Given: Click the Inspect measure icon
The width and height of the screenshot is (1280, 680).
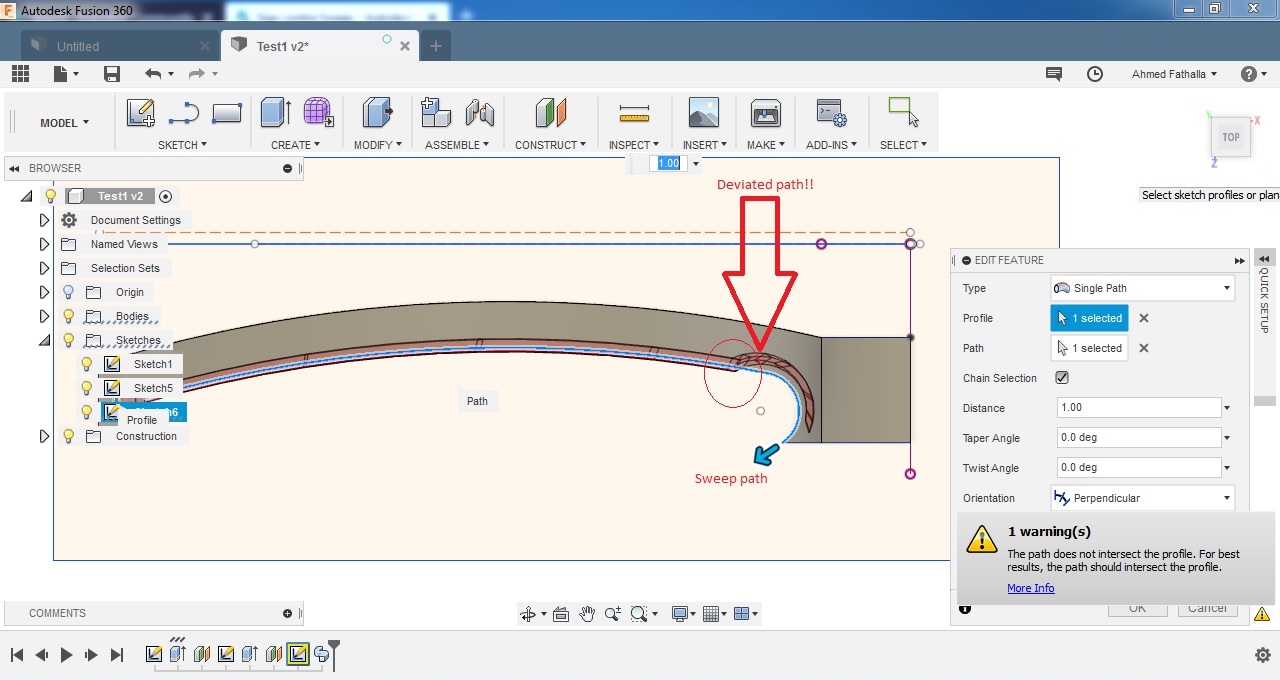Looking at the screenshot, I should [x=632, y=115].
